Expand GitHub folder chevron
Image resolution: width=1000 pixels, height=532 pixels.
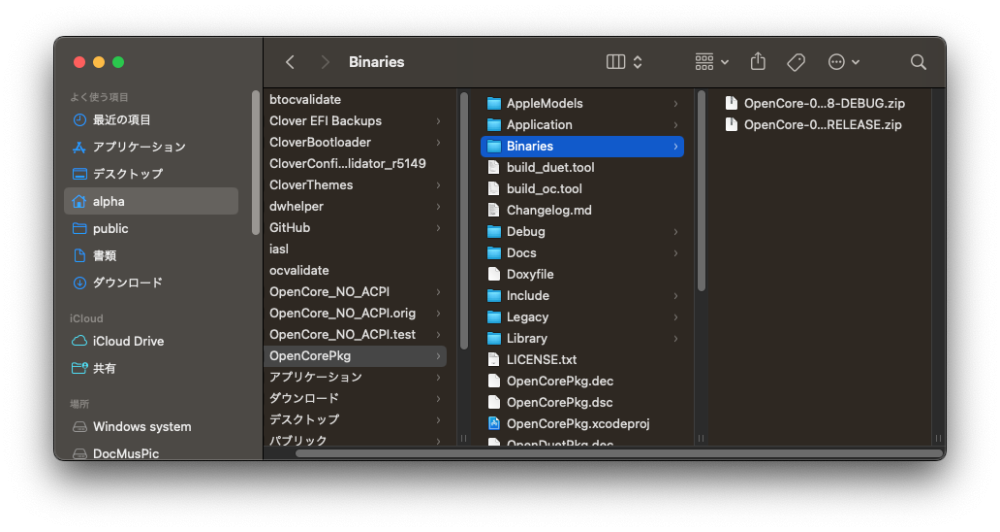(x=438, y=228)
